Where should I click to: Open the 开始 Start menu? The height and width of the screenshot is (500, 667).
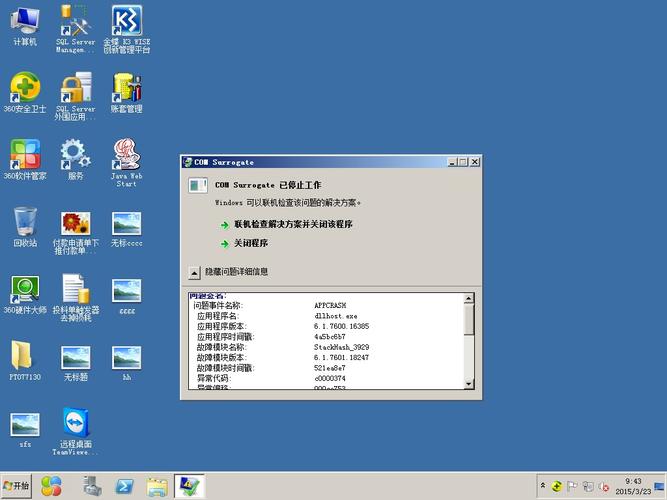[x=17, y=486]
